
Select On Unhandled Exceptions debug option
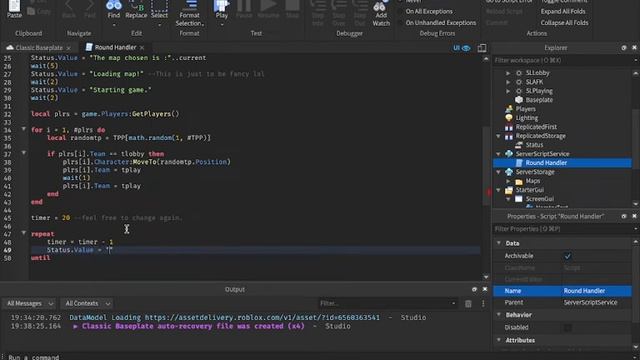click(x=441, y=23)
